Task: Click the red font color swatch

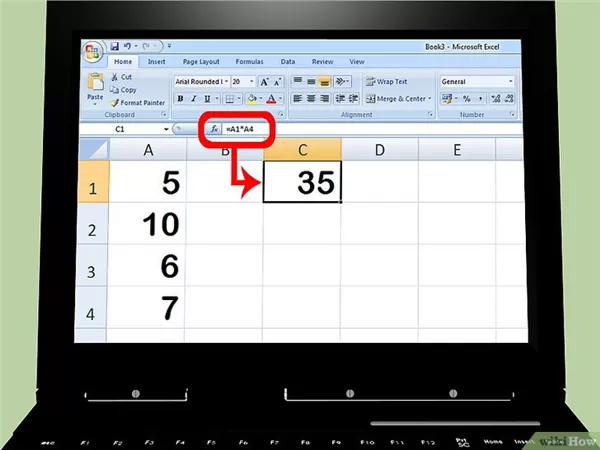Action: click(271, 99)
